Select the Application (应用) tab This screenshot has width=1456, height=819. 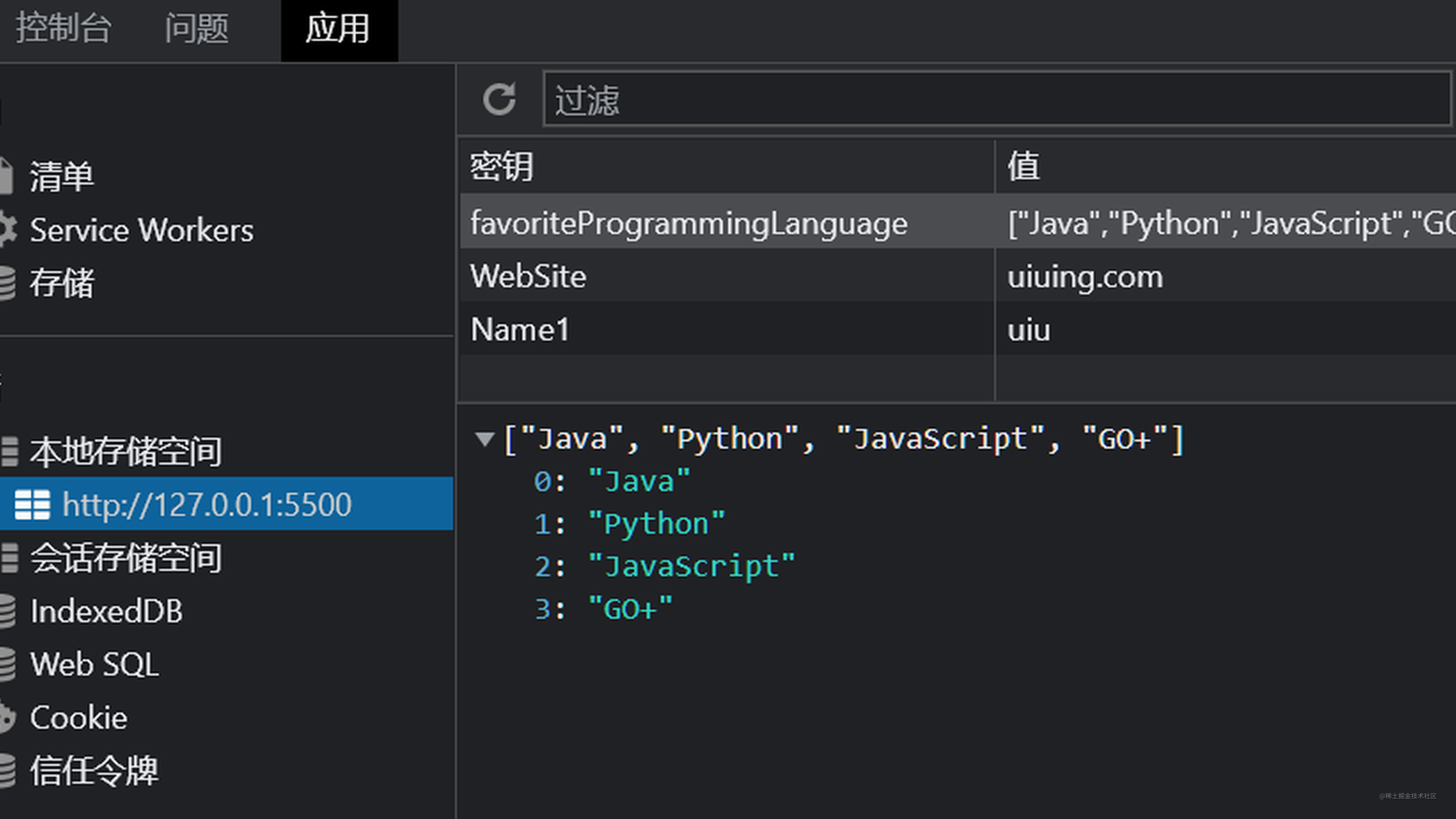338,28
